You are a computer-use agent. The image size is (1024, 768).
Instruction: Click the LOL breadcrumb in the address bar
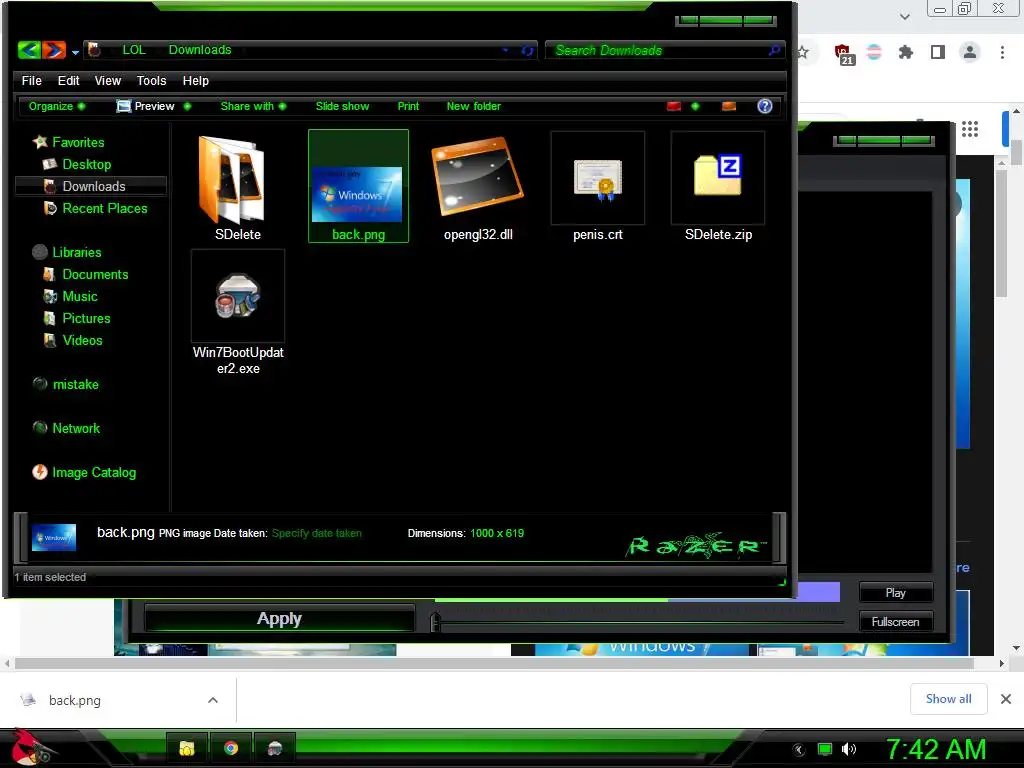tap(134, 50)
